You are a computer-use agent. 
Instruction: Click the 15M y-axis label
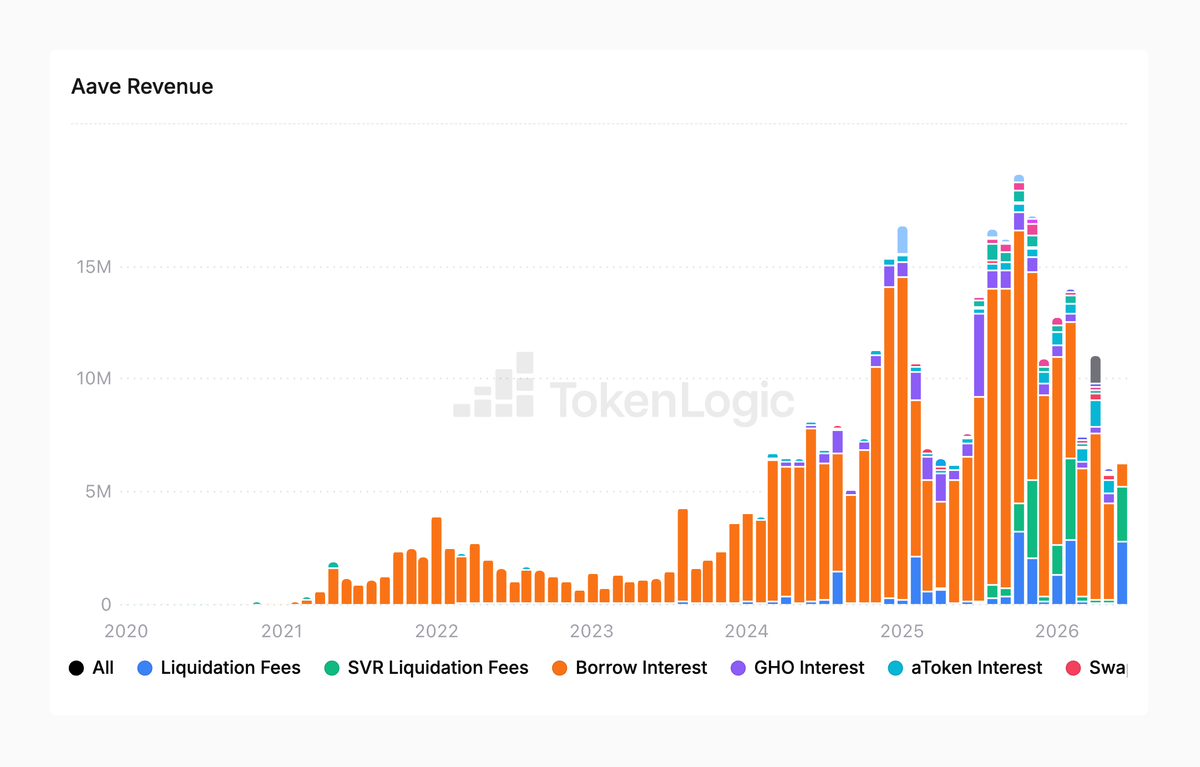coord(92,267)
